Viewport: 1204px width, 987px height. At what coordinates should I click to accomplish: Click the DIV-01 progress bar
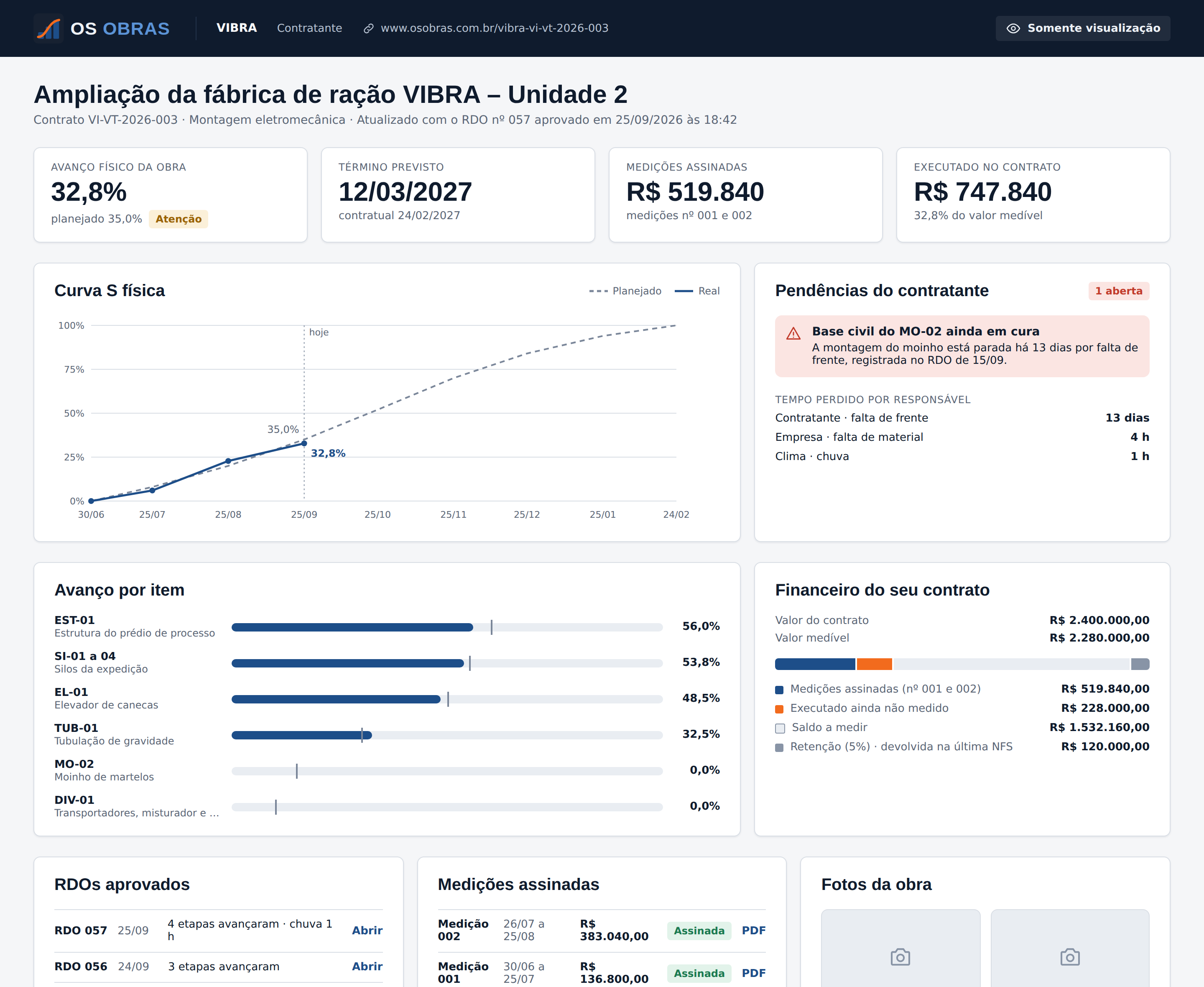447,807
